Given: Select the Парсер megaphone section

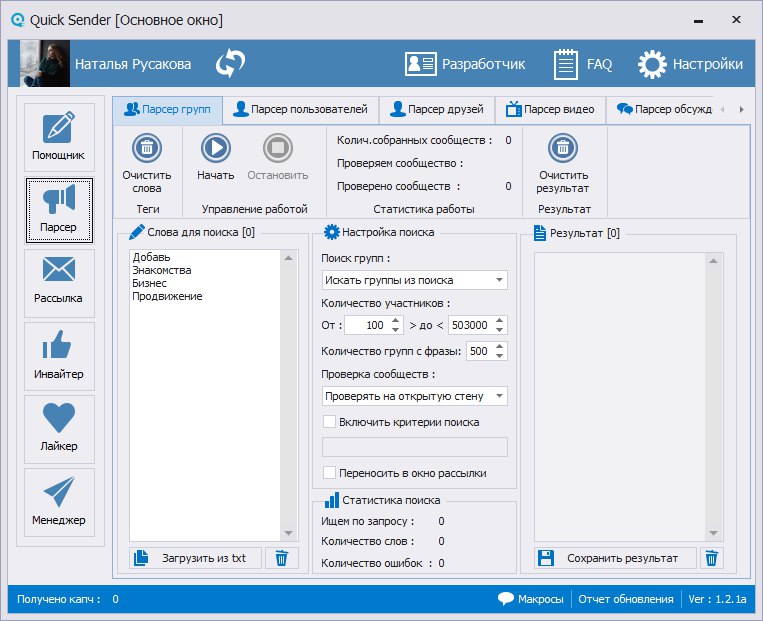Looking at the screenshot, I should click(59, 210).
